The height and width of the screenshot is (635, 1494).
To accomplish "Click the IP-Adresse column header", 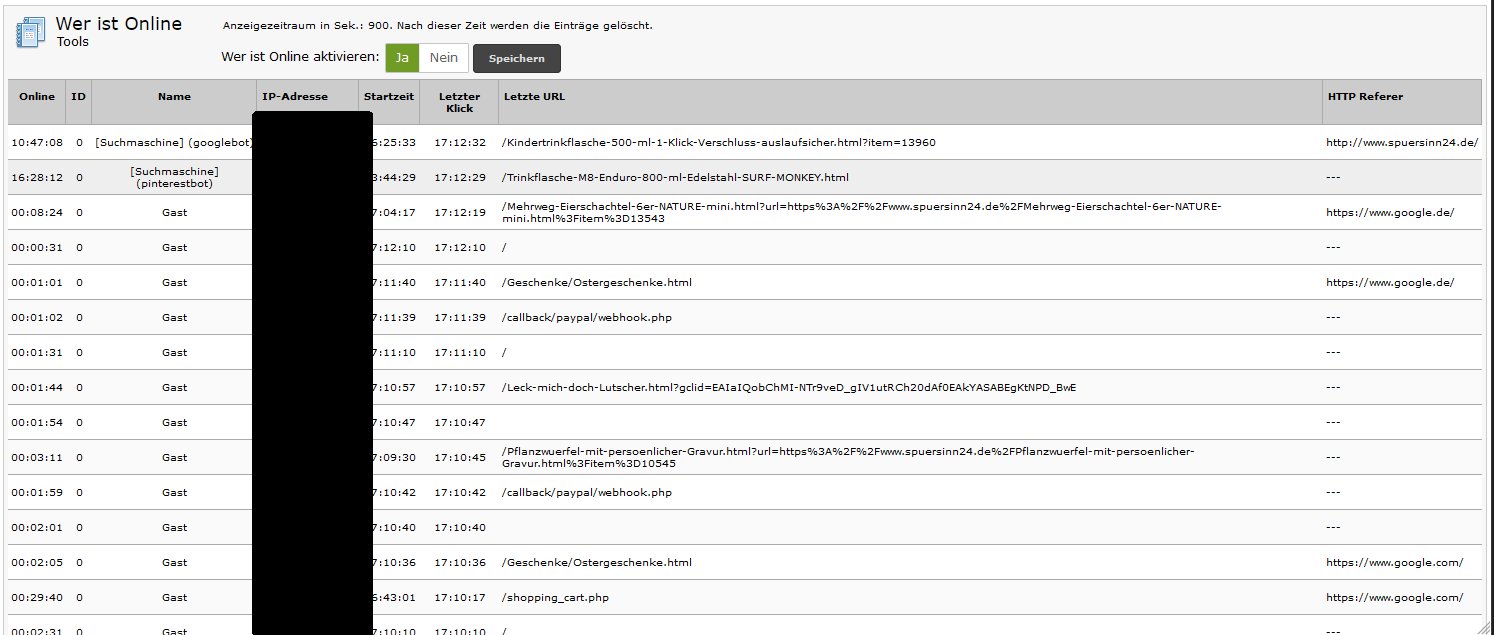I will point(294,97).
